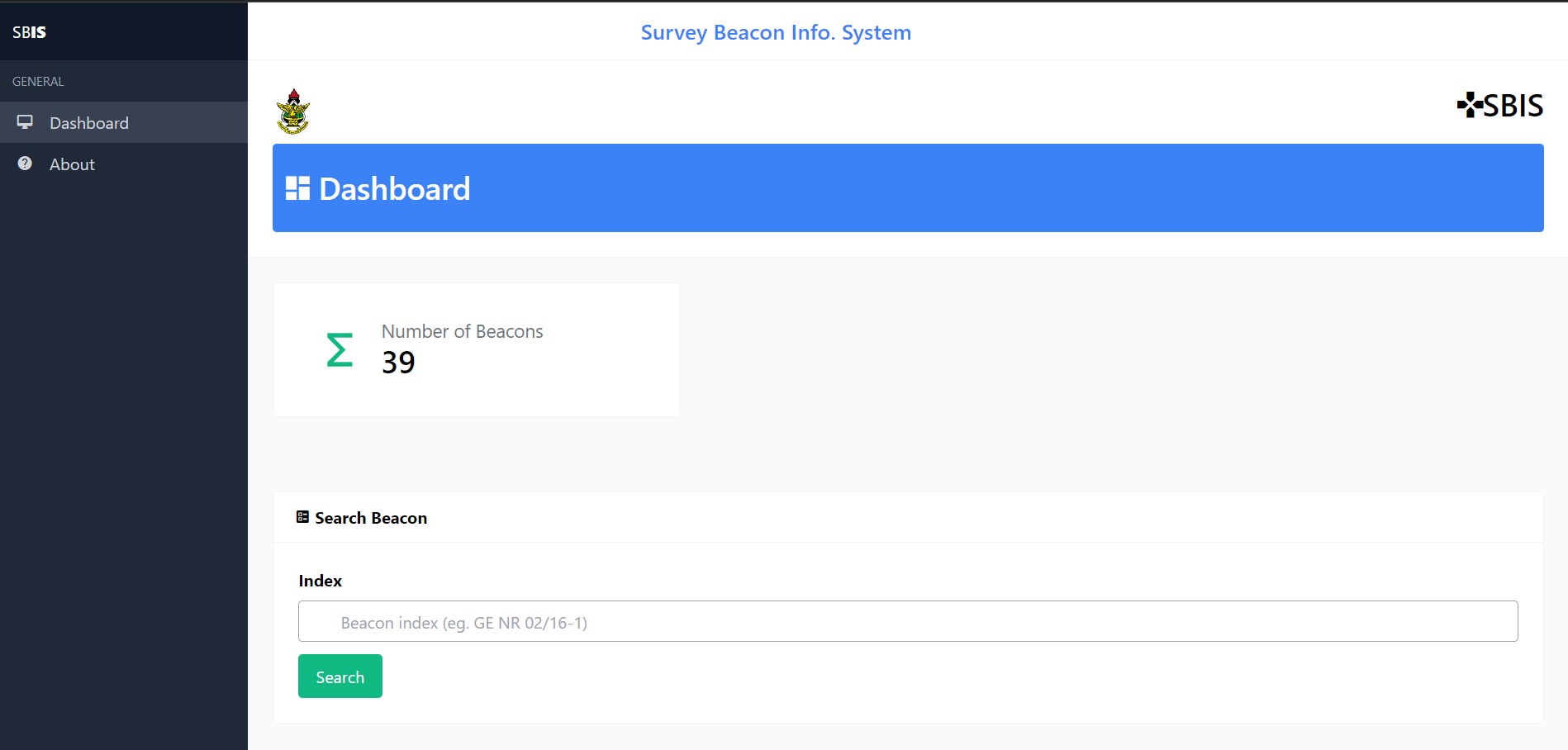Click the About question mark icon
Screen dimensions: 1568x750
pos(25,164)
